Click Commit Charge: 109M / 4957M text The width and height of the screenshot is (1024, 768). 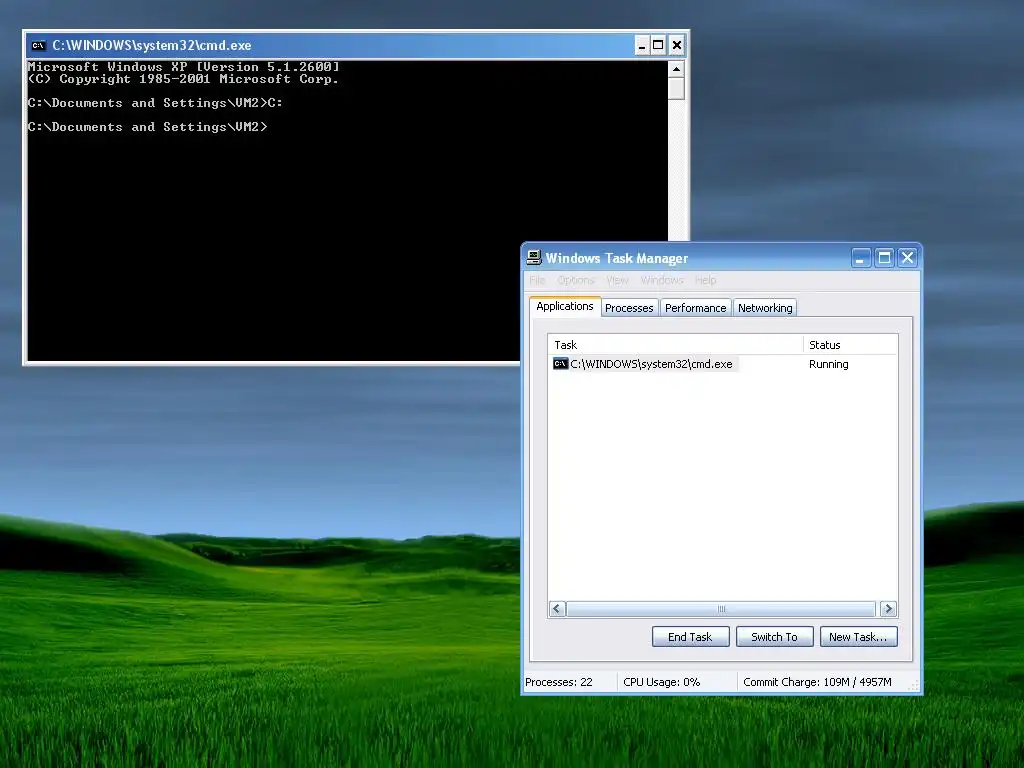817,682
